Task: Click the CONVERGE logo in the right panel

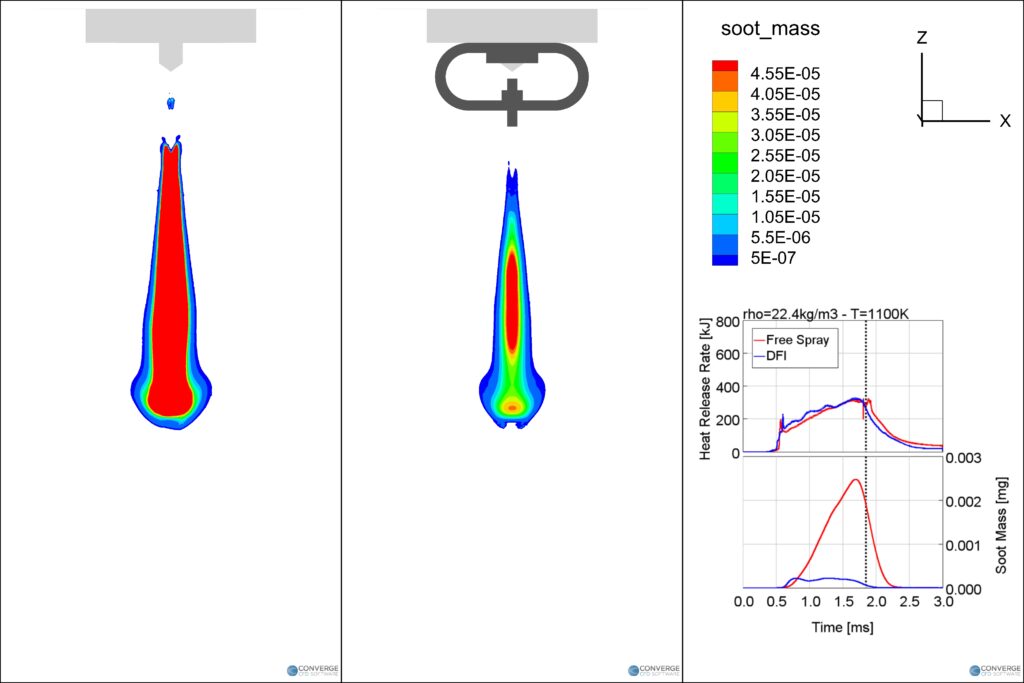Action: coord(994,671)
